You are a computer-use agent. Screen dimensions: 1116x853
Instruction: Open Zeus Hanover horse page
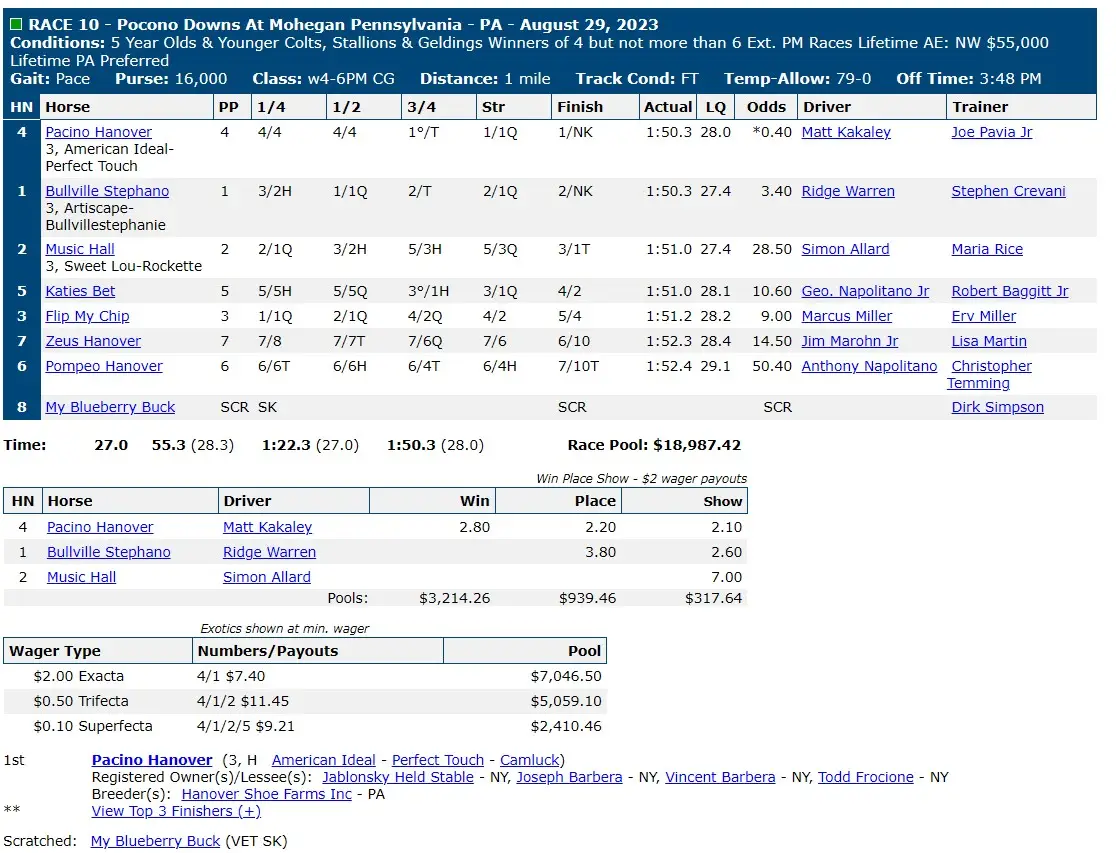coord(93,341)
